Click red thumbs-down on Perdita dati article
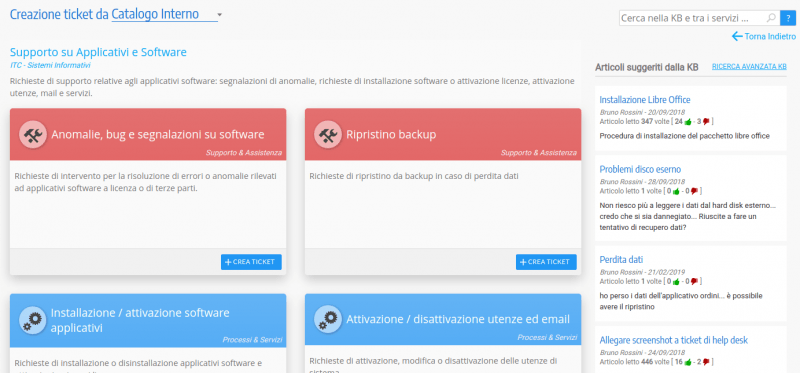The height and width of the screenshot is (373, 800). [x=694, y=281]
